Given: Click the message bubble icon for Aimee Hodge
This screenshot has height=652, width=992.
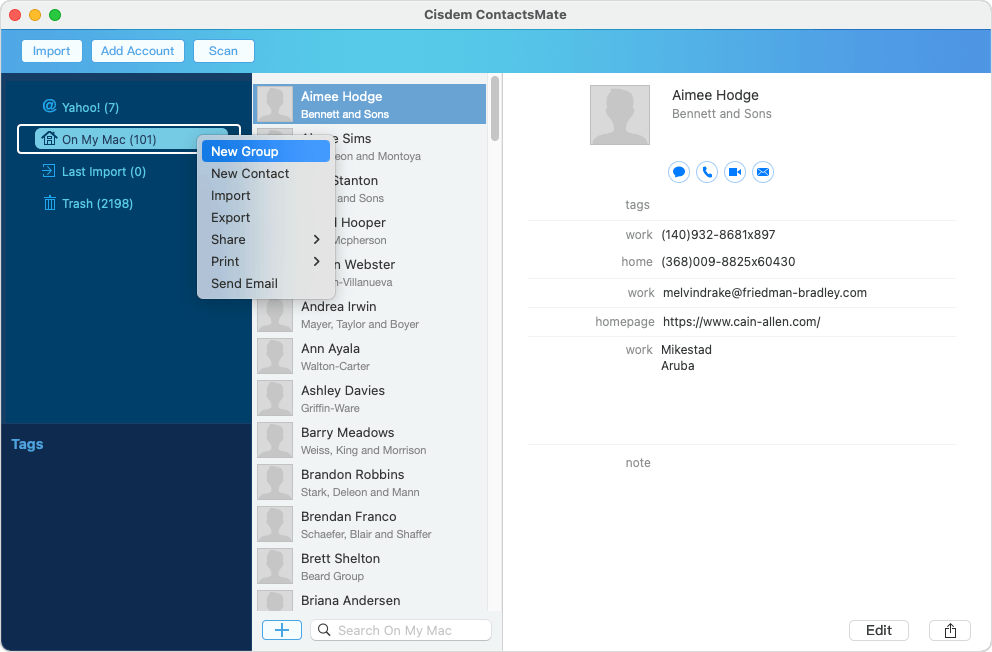Looking at the screenshot, I should [x=679, y=172].
